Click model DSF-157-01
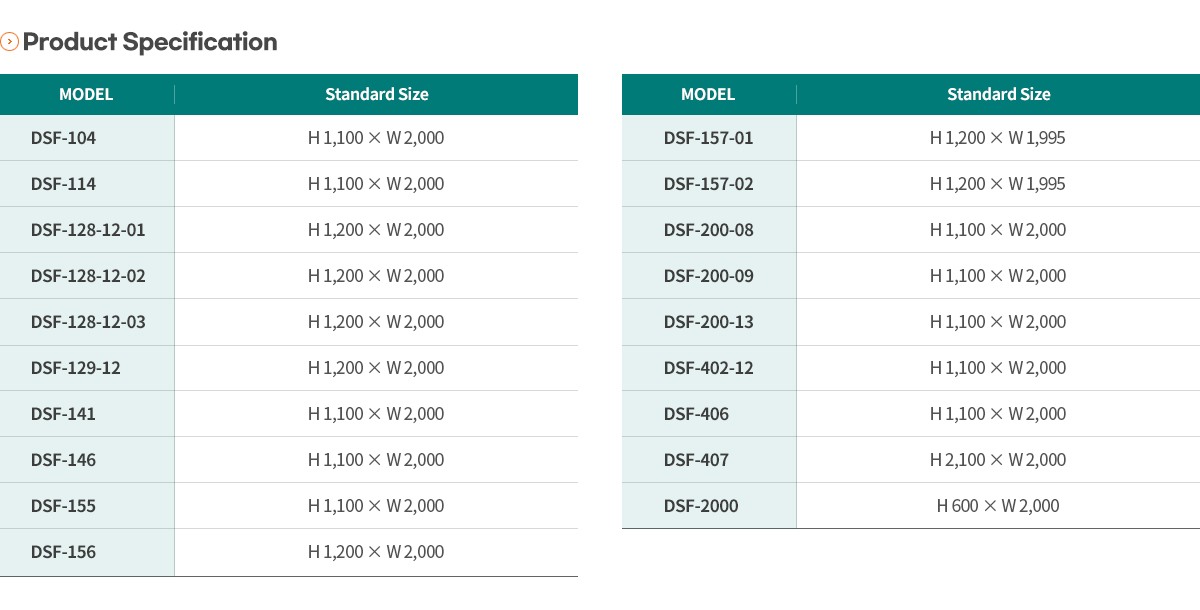The image size is (1200, 610). [709, 138]
